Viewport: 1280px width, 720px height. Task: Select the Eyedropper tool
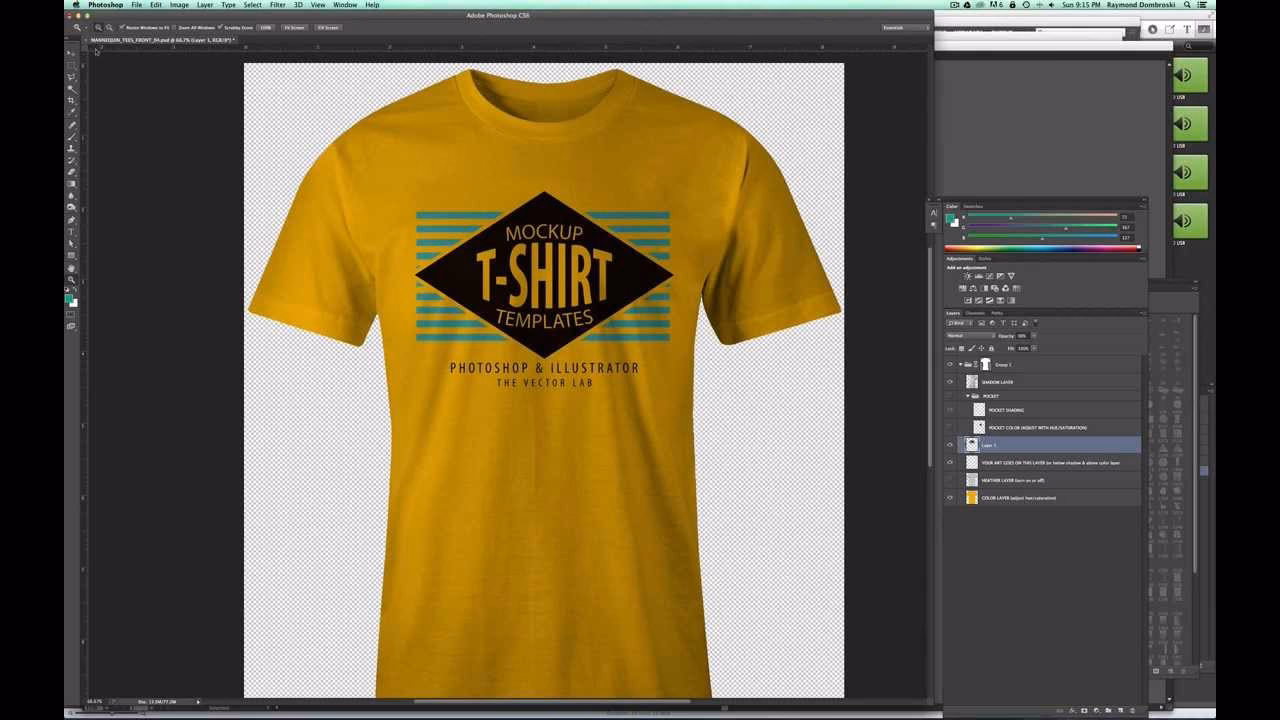70,108
